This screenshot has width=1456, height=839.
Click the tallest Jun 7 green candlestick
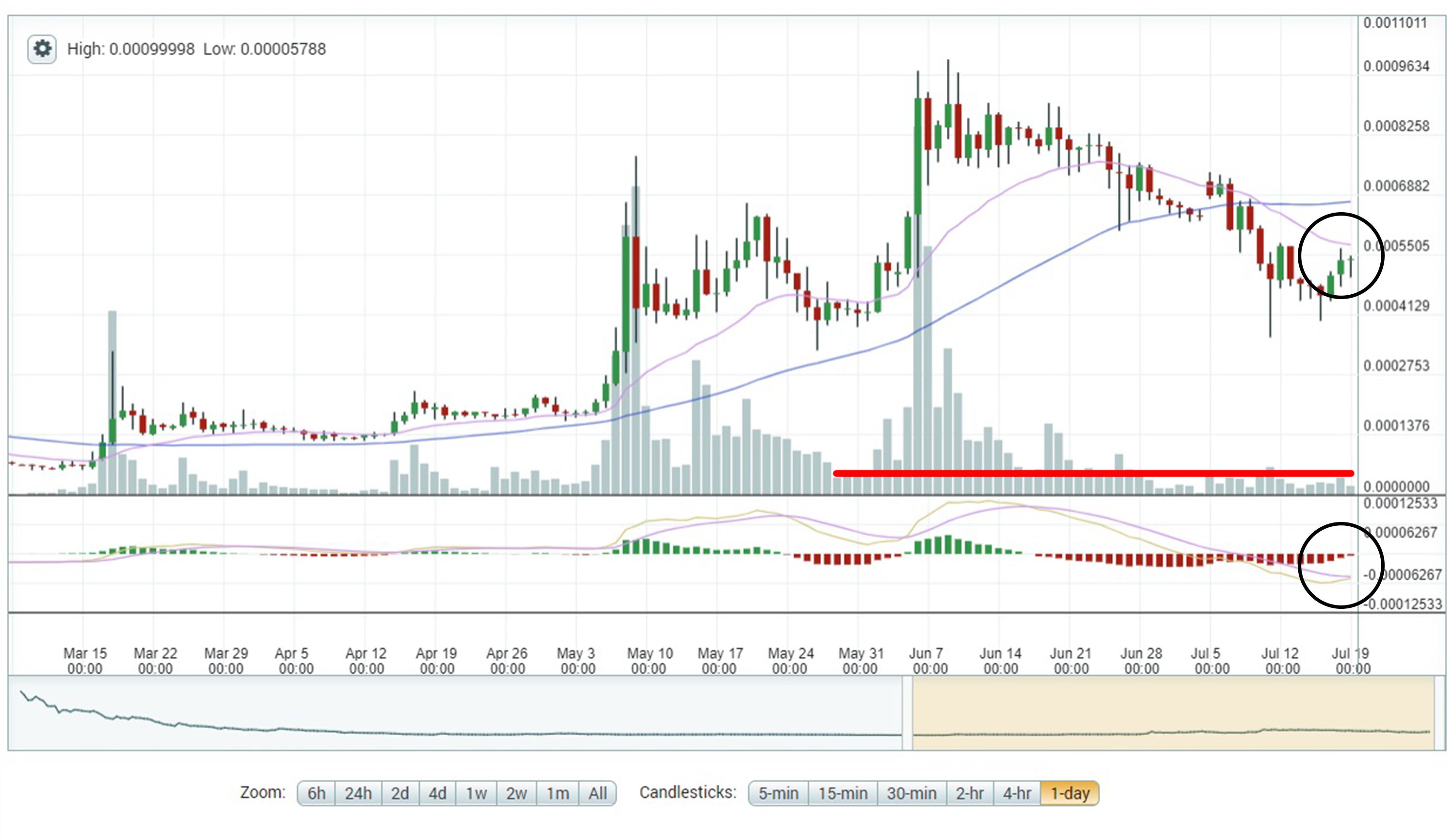[x=918, y=156]
